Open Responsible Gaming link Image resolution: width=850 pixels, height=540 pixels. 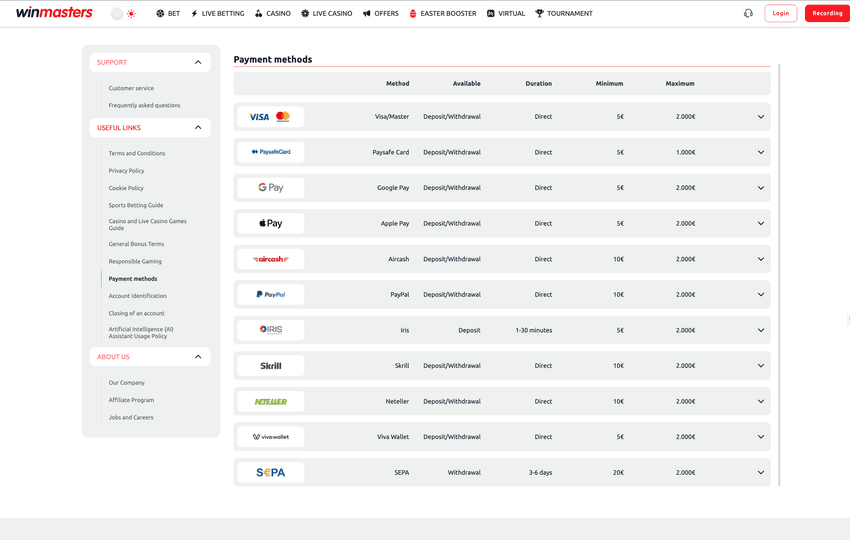[x=135, y=261]
